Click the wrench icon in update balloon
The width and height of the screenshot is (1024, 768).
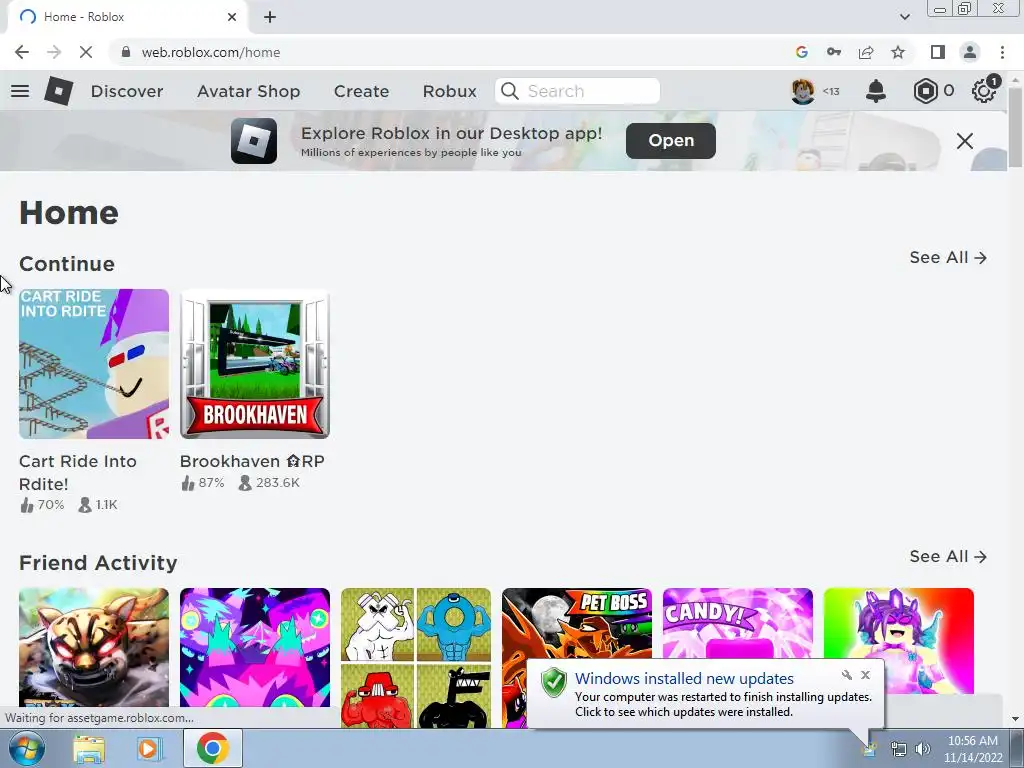coord(846,675)
